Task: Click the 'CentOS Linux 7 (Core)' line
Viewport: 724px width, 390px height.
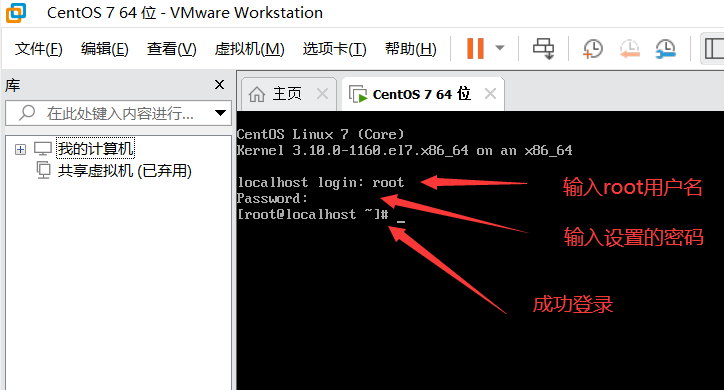Action: [x=320, y=134]
